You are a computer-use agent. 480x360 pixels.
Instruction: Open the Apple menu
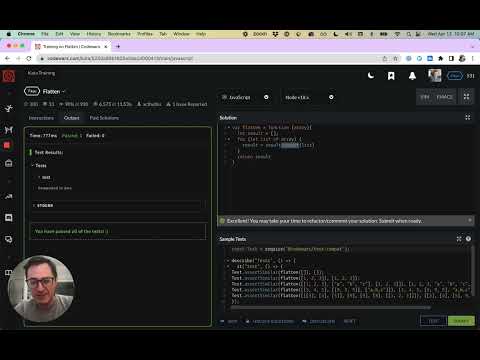[9, 34]
